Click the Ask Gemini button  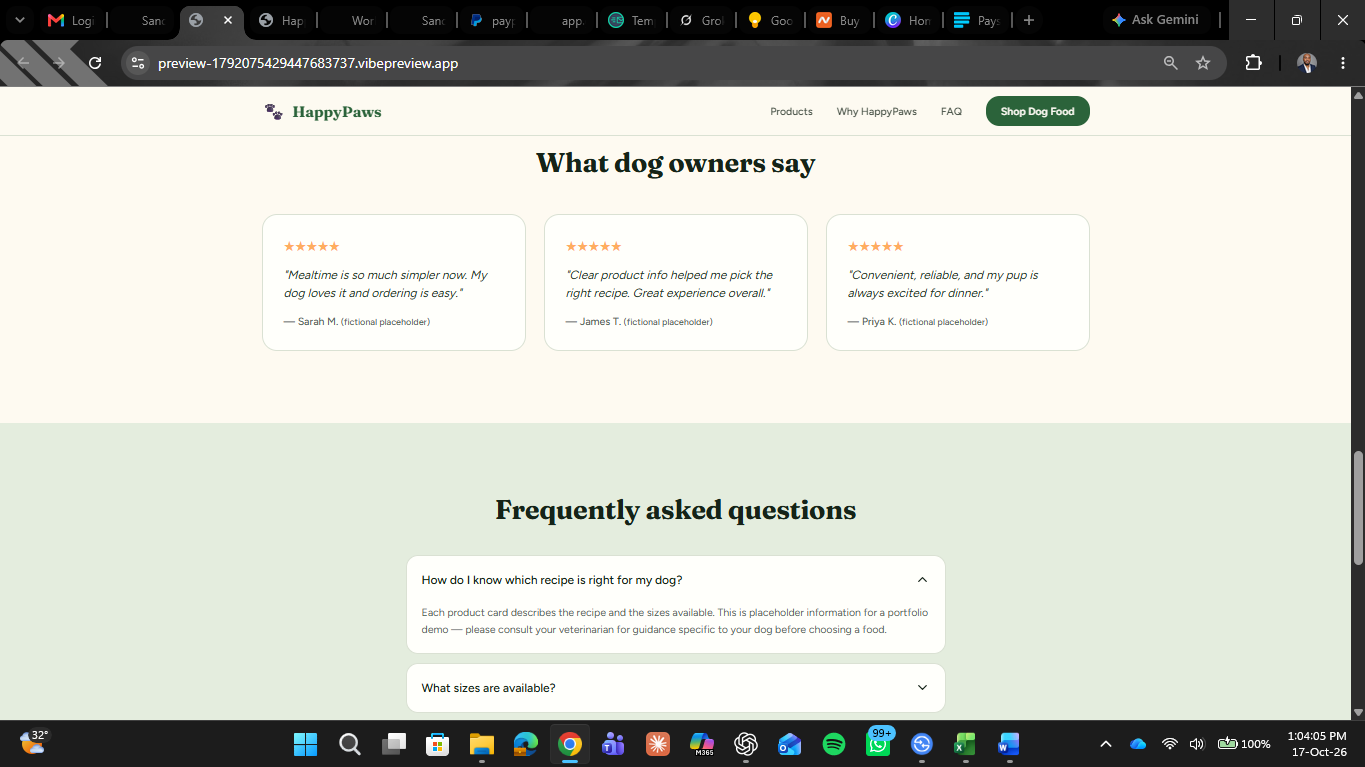point(1155,20)
